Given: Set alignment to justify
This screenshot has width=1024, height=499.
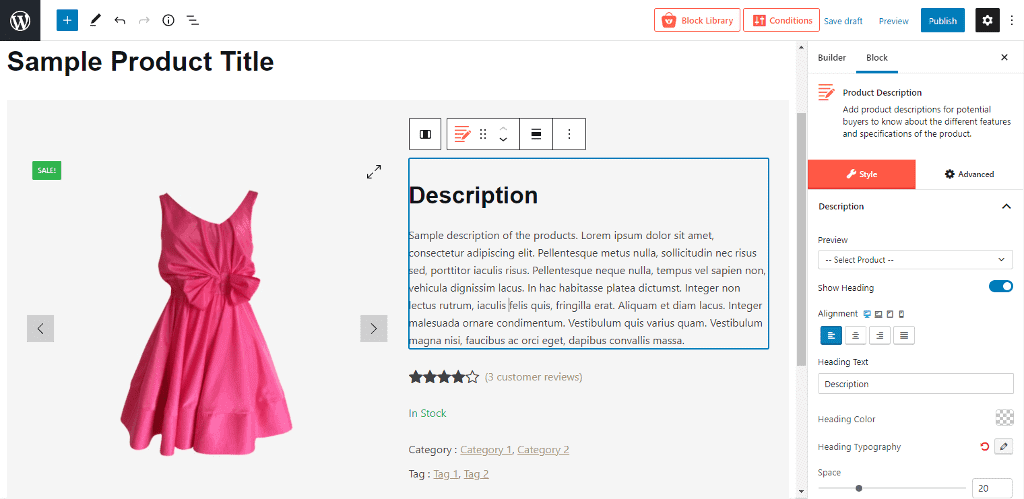Looking at the screenshot, I should click(x=904, y=336).
